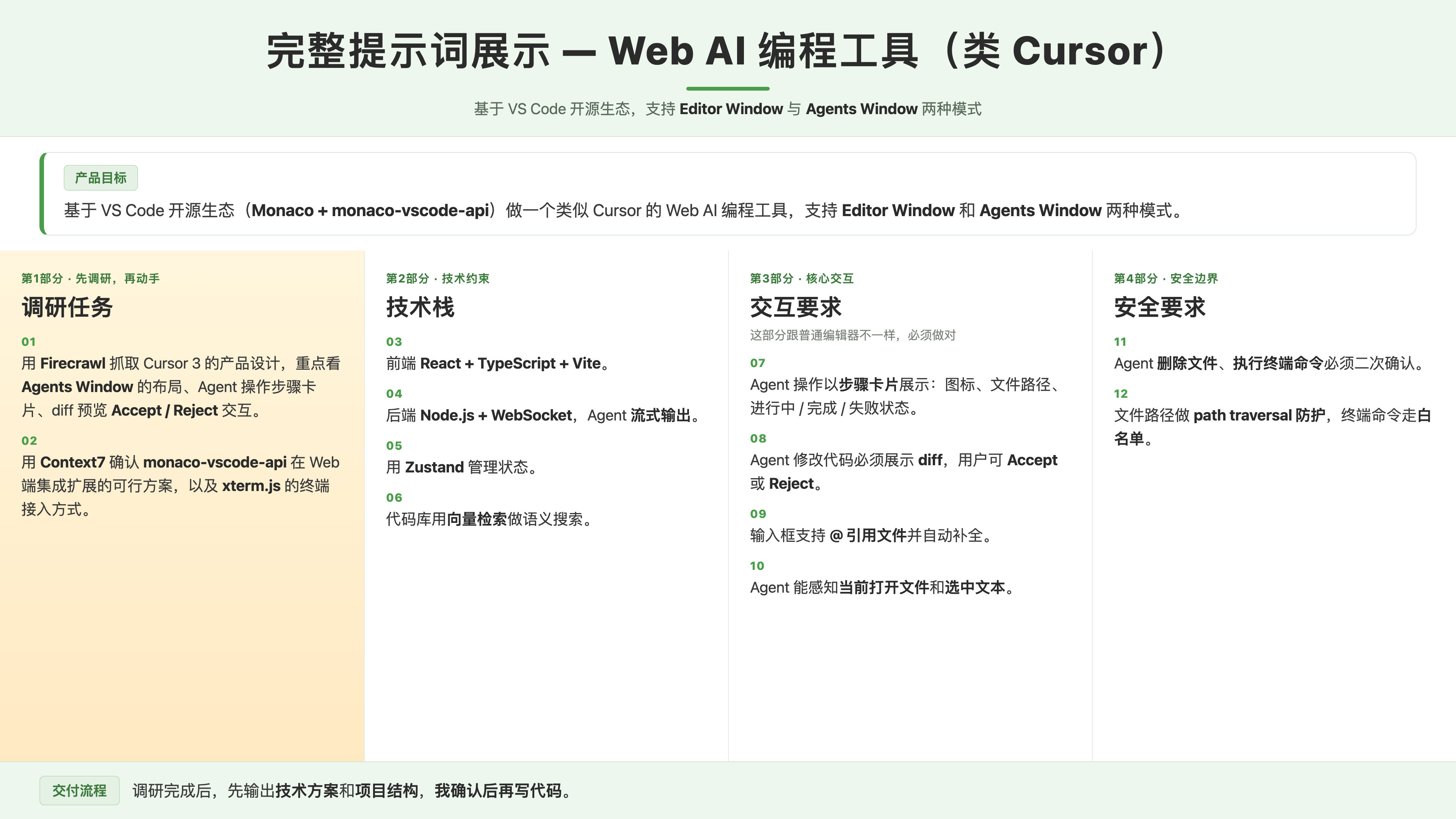Select the line "输入框支持 @ 引用文件并自动补全。"
This screenshot has height=819, width=1456.
click(872, 535)
